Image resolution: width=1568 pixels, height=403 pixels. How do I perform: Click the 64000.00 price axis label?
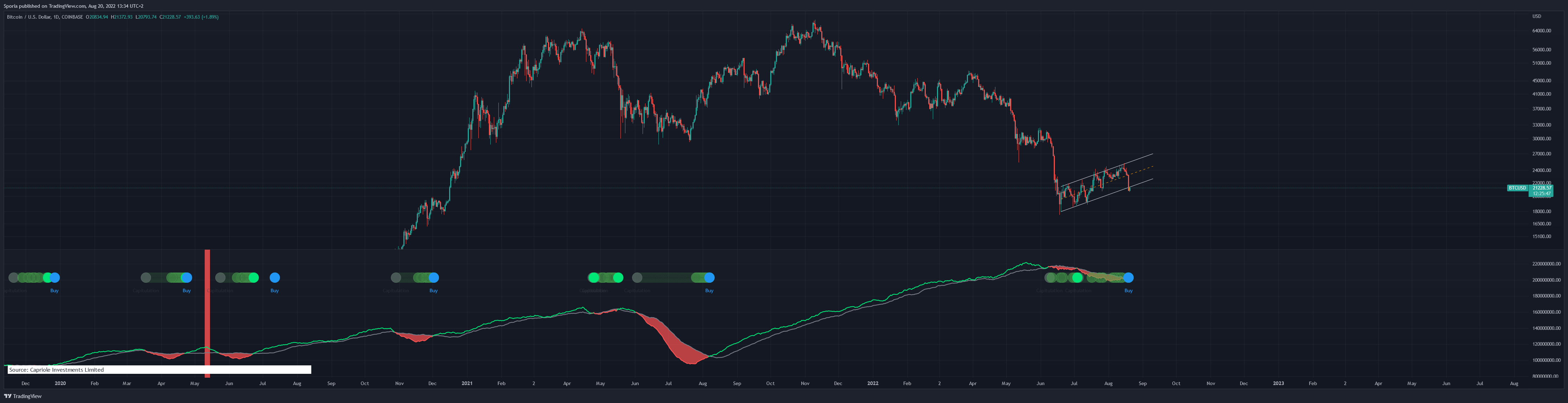[x=1541, y=31]
